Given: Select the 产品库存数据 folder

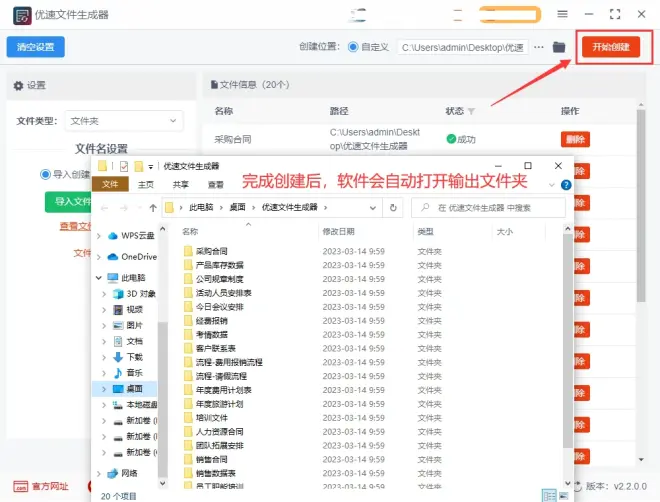Looking at the screenshot, I should click(214, 265).
